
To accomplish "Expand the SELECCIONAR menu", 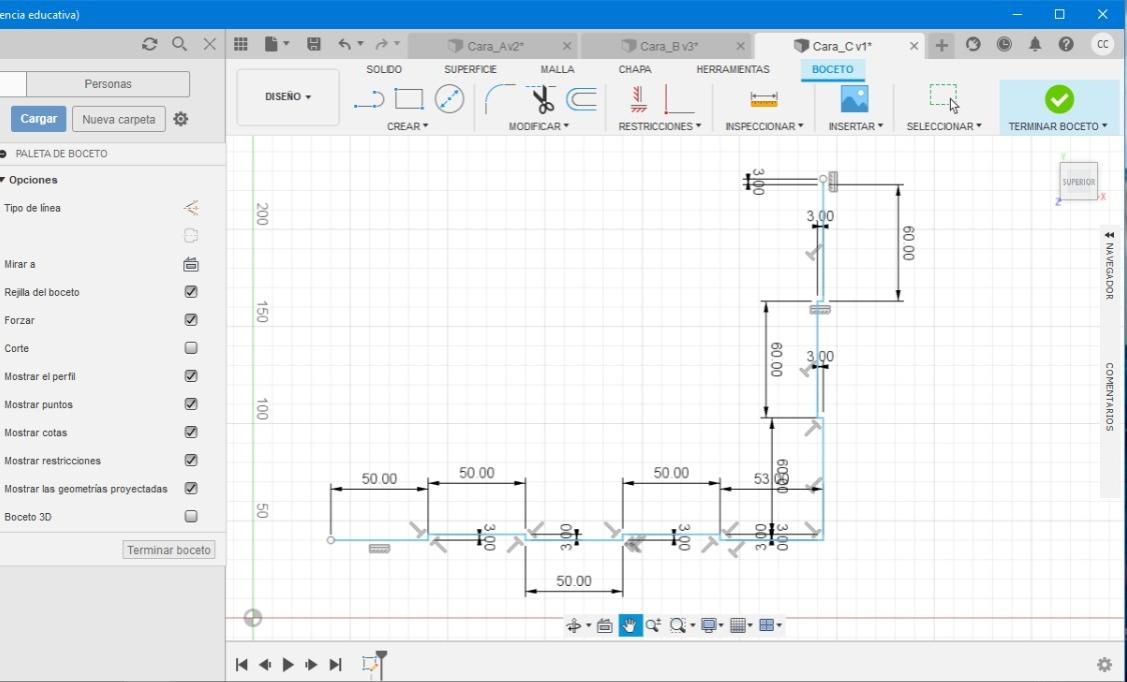I will (944, 126).
